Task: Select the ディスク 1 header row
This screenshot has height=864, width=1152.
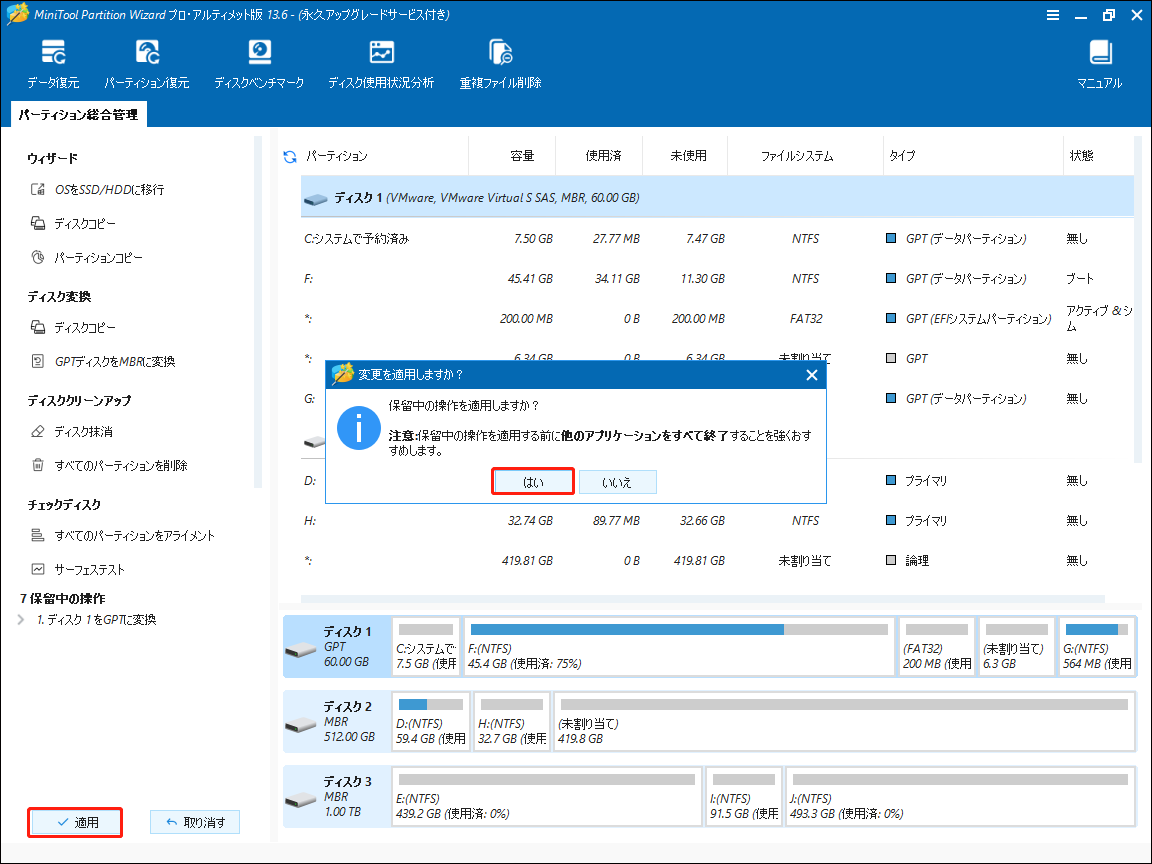Action: tap(717, 198)
